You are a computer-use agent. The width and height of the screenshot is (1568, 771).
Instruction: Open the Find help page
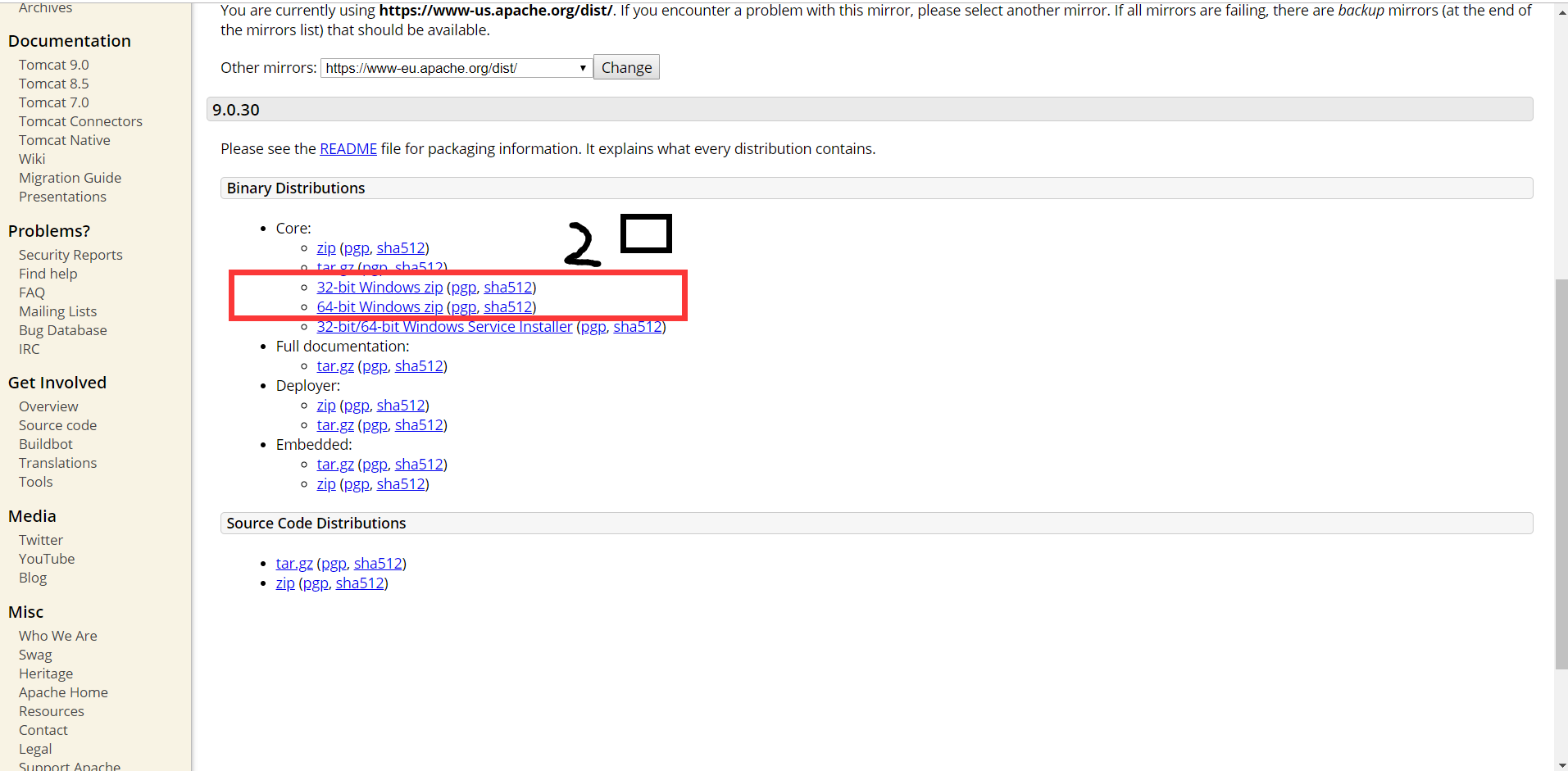(48, 274)
